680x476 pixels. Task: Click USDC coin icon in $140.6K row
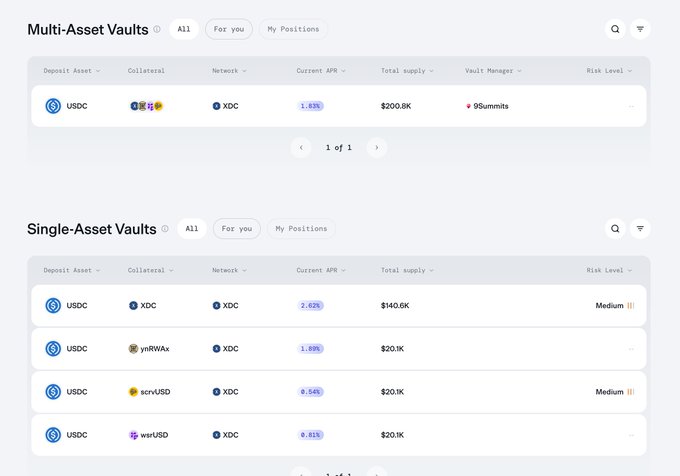pos(53,305)
